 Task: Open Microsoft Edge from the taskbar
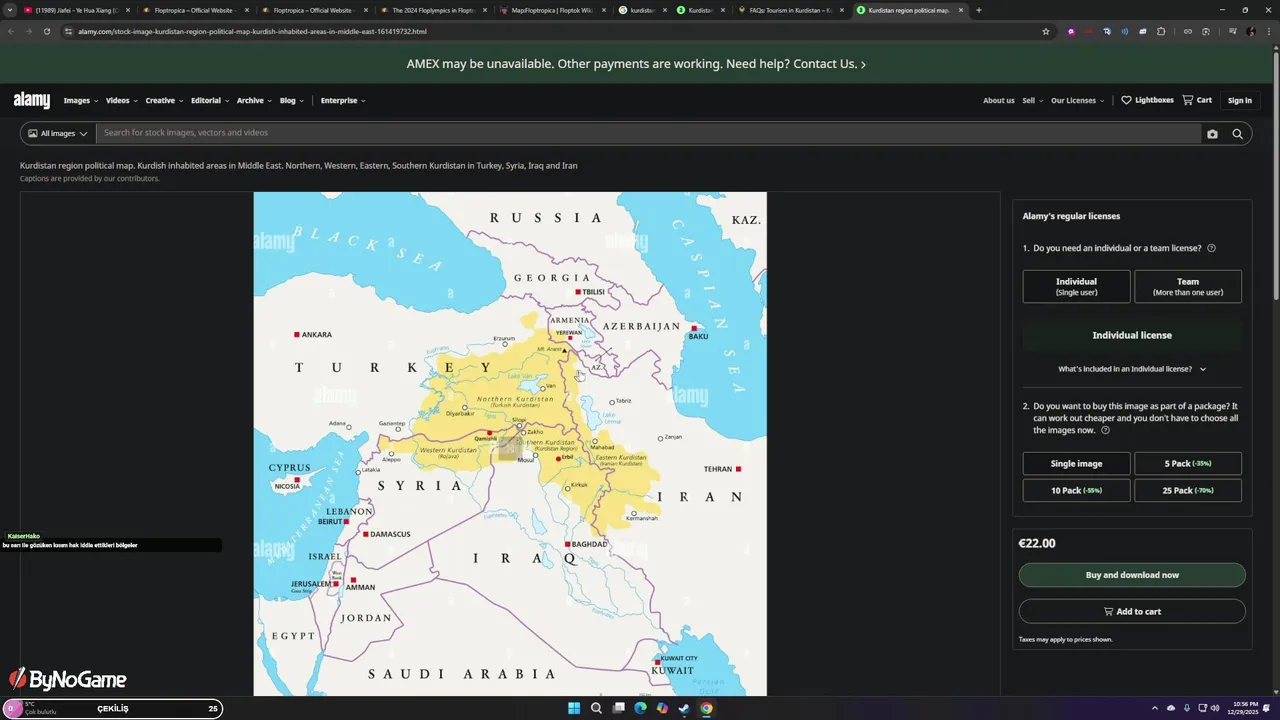click(640, 708)
